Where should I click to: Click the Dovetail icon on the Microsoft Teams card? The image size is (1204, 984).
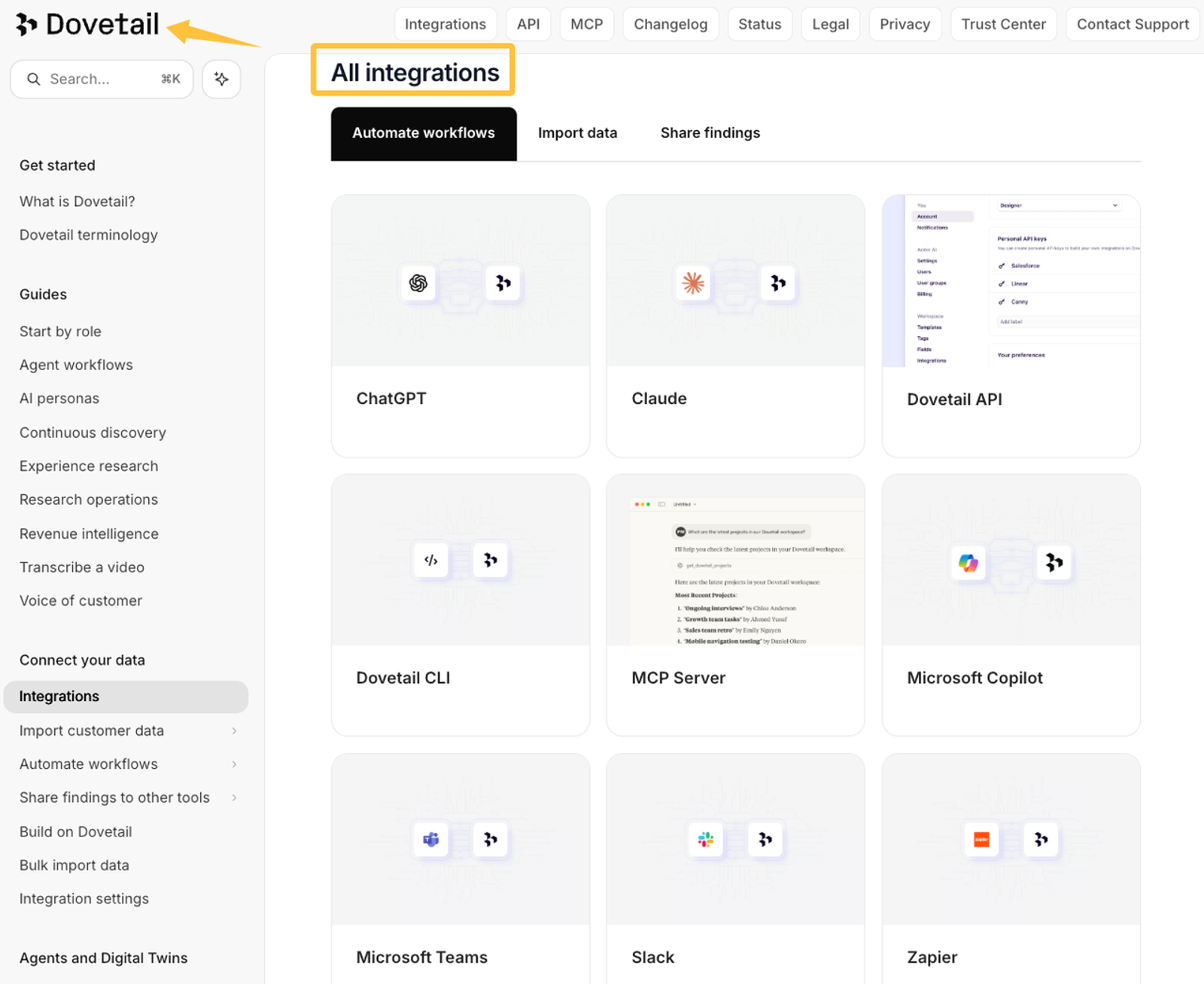pos(491,840)
